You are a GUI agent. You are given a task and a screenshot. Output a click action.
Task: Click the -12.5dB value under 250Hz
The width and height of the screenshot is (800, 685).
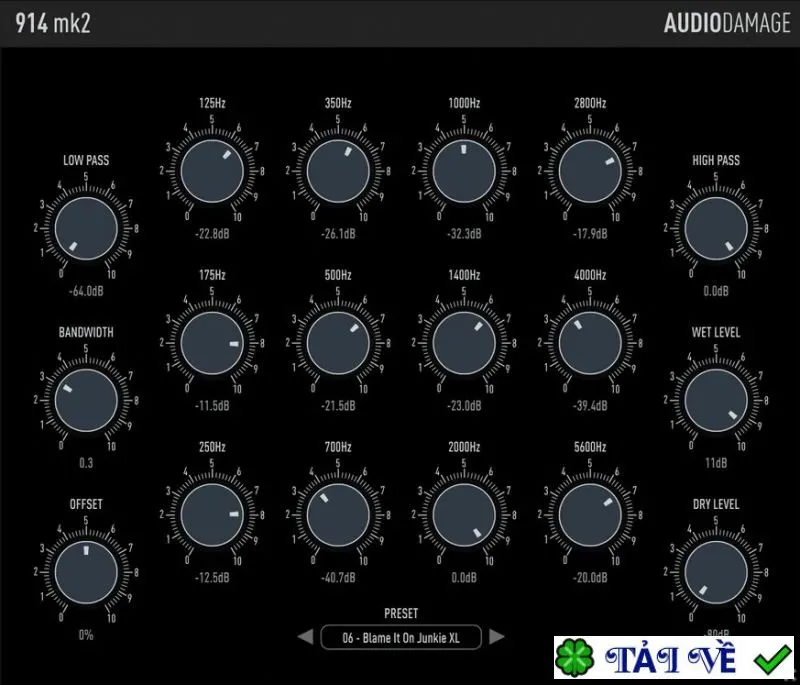click(x=212, y=578)
